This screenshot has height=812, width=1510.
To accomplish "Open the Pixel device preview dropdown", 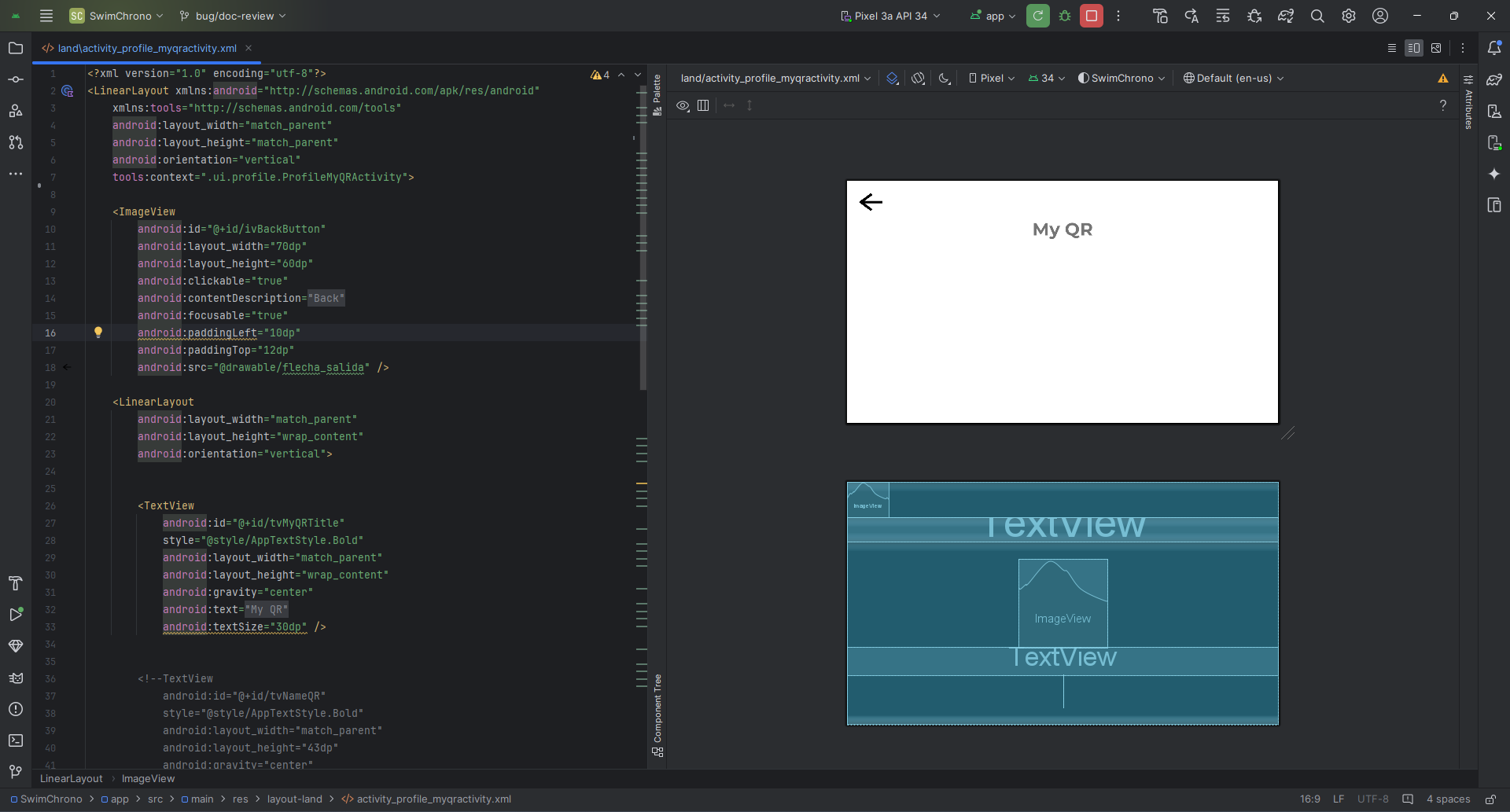I will (x=992, y=79).
